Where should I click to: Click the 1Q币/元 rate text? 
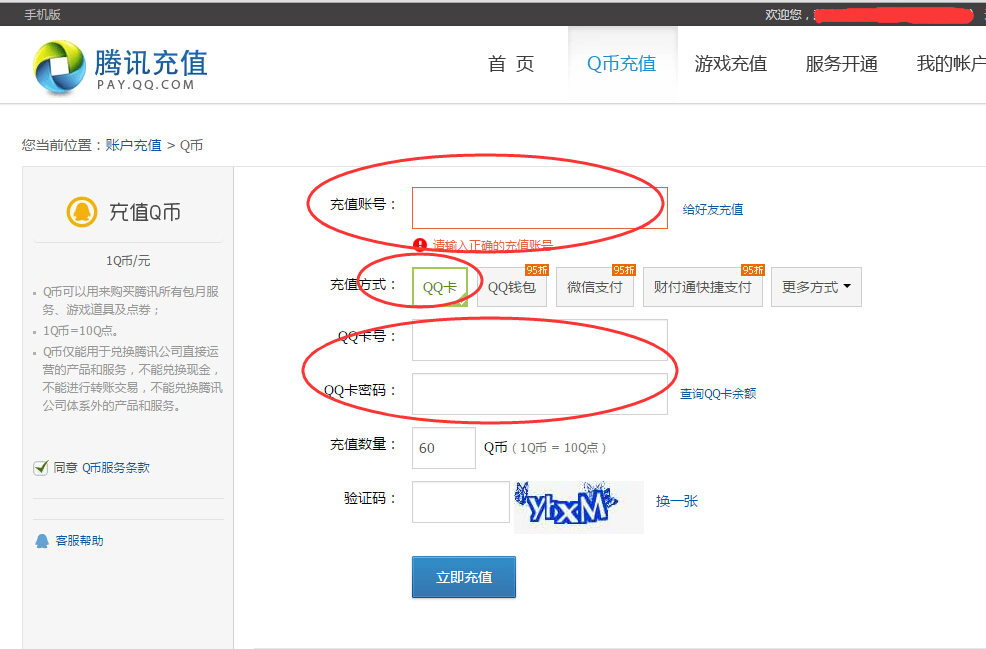[x=128, y=260]
